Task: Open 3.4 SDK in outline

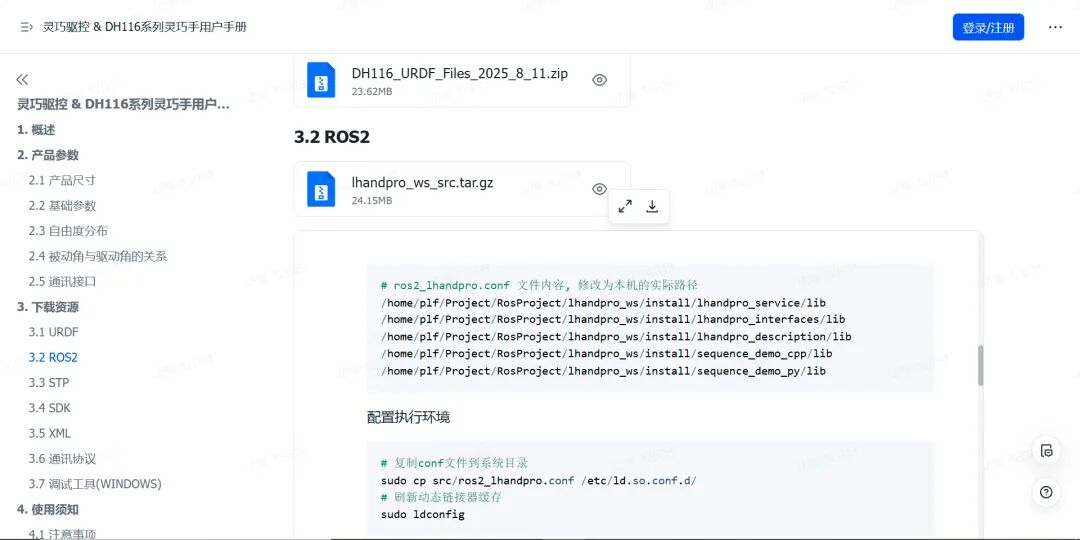Action: pyautogui.click(x=50, y=408)
